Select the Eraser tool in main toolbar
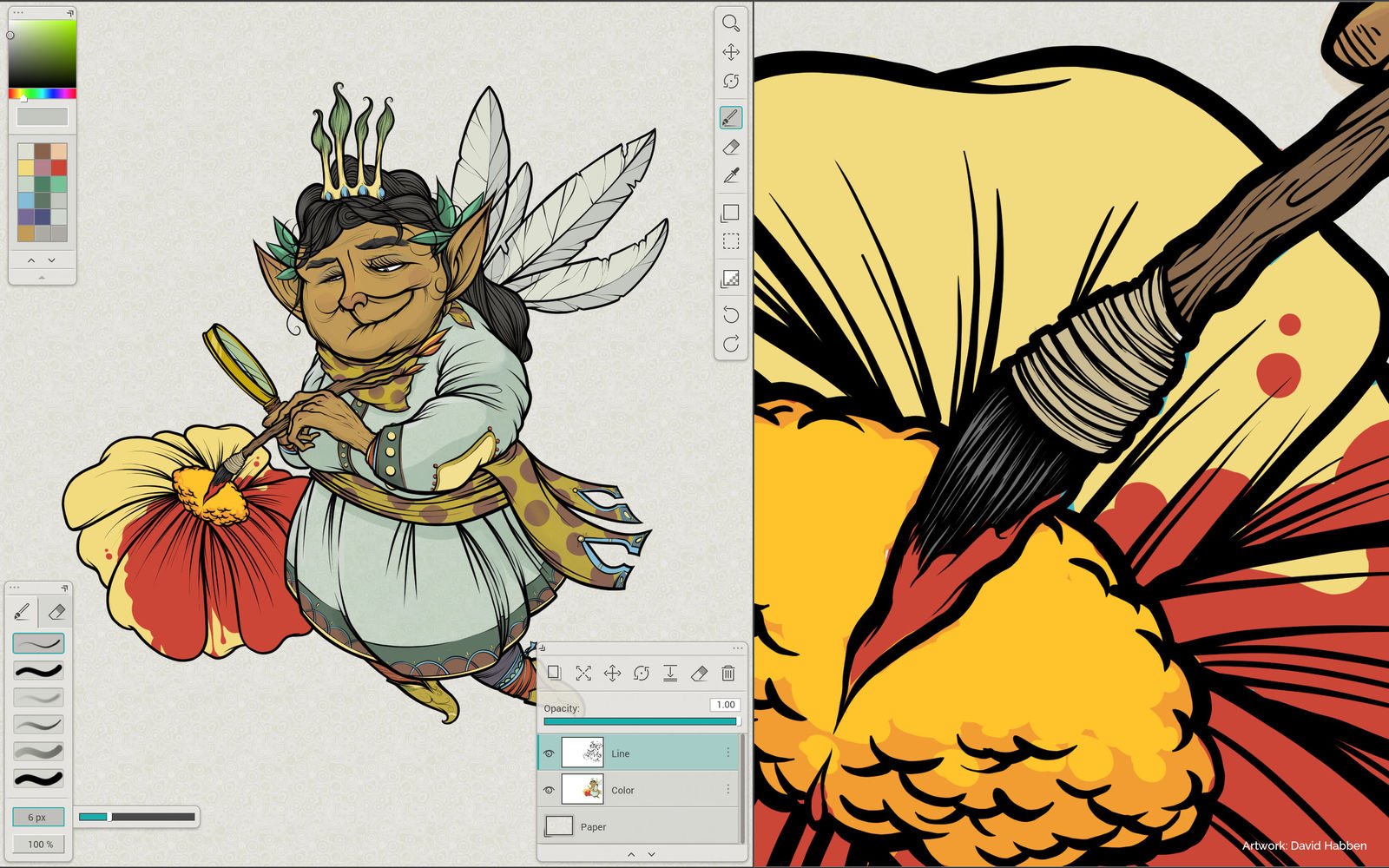 pos(731,147)
